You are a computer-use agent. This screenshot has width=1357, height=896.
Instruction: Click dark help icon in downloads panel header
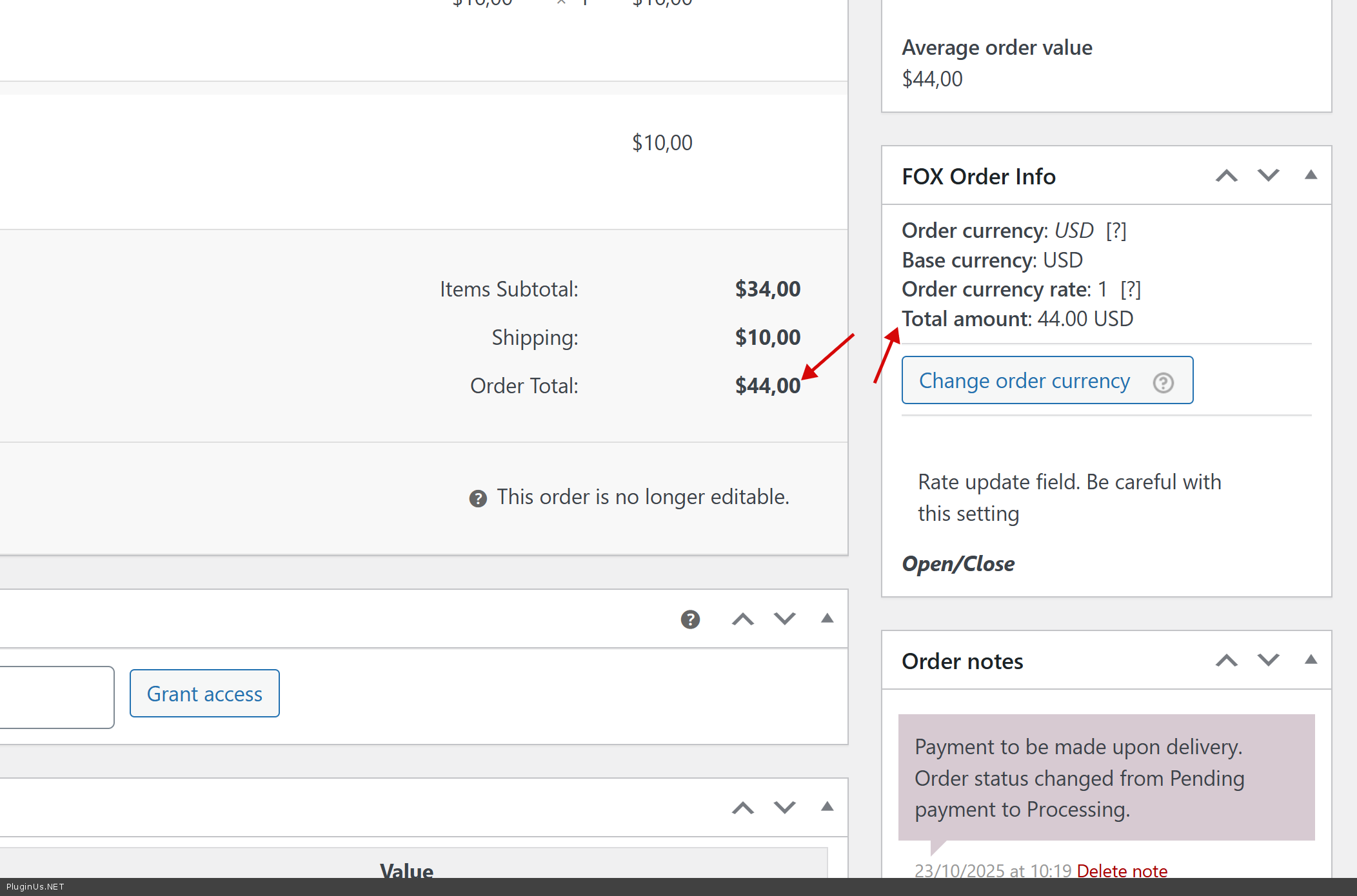click(x=690, y=619)
